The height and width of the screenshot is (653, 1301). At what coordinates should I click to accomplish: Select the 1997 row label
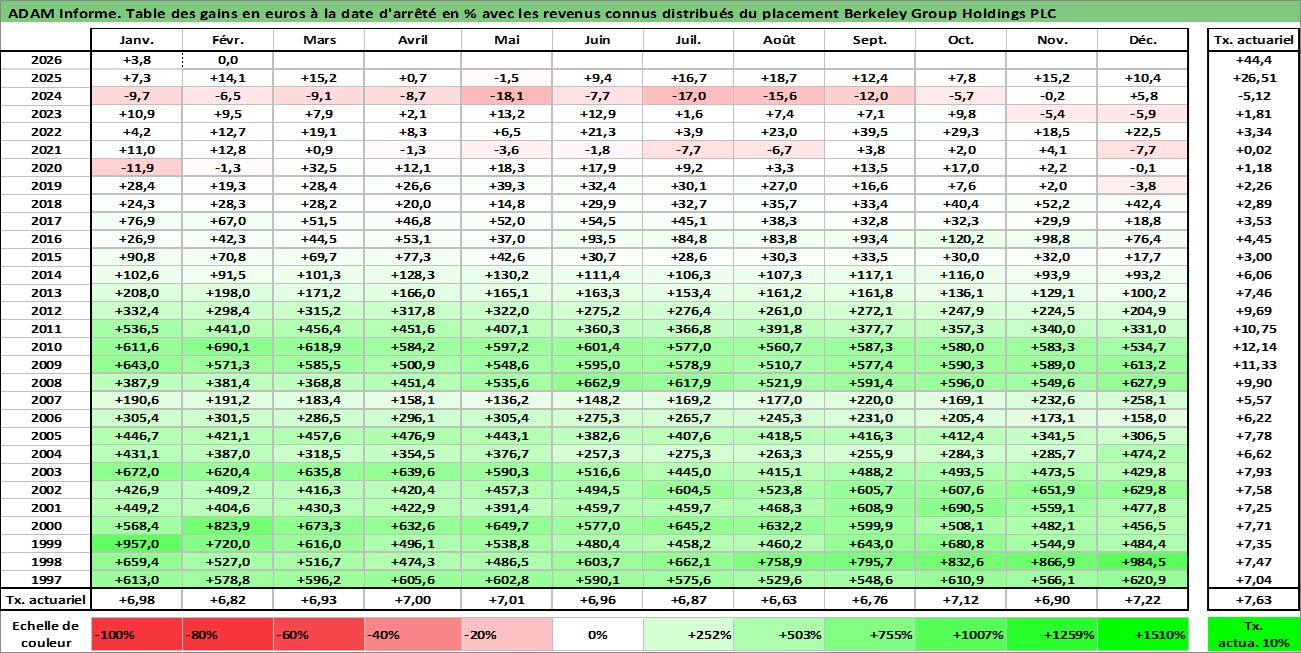click(46, 581)
